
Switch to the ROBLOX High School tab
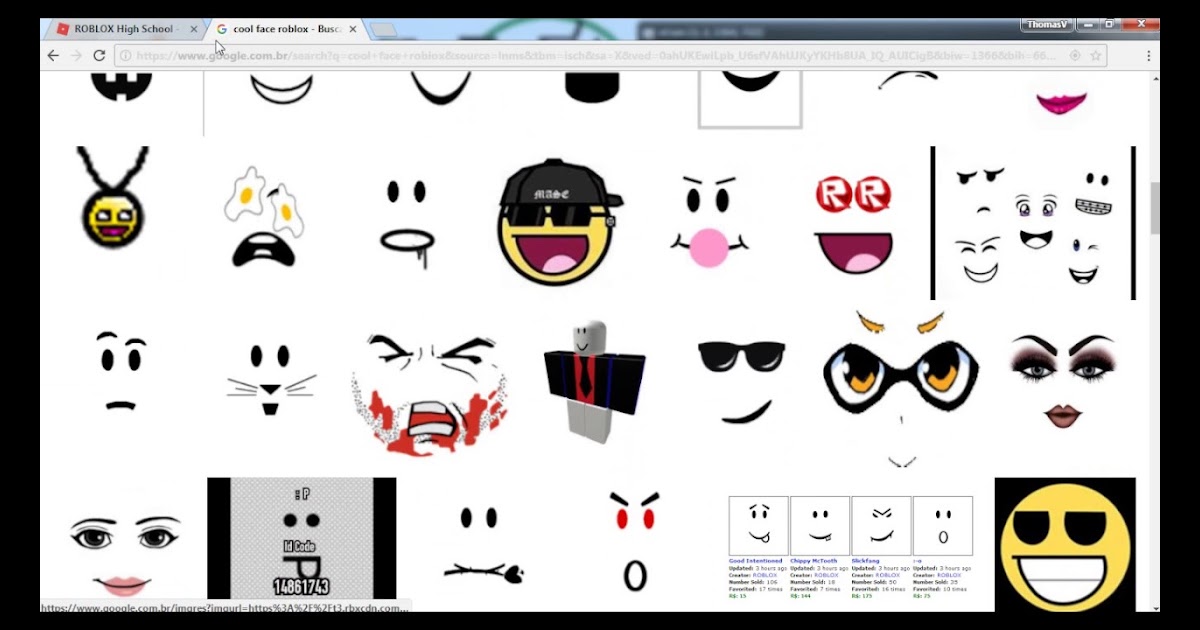123,29
